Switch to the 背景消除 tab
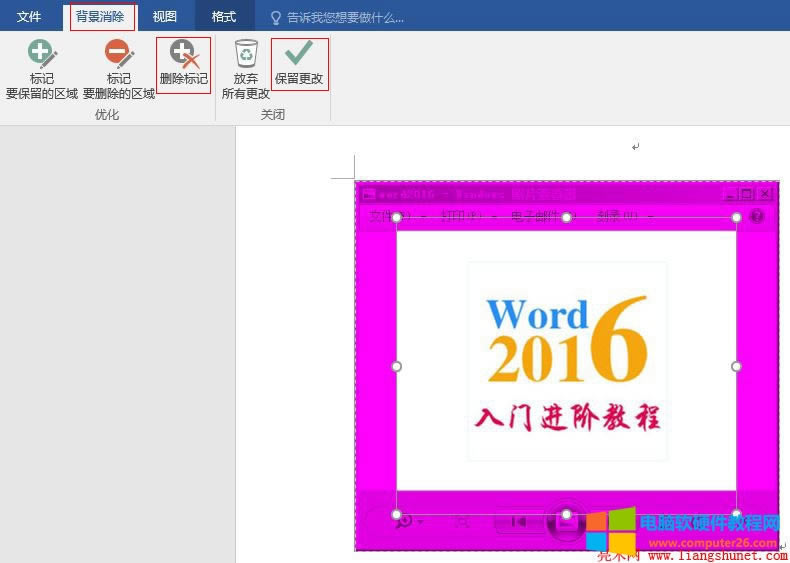790x563 pixels. pos(101,17)
